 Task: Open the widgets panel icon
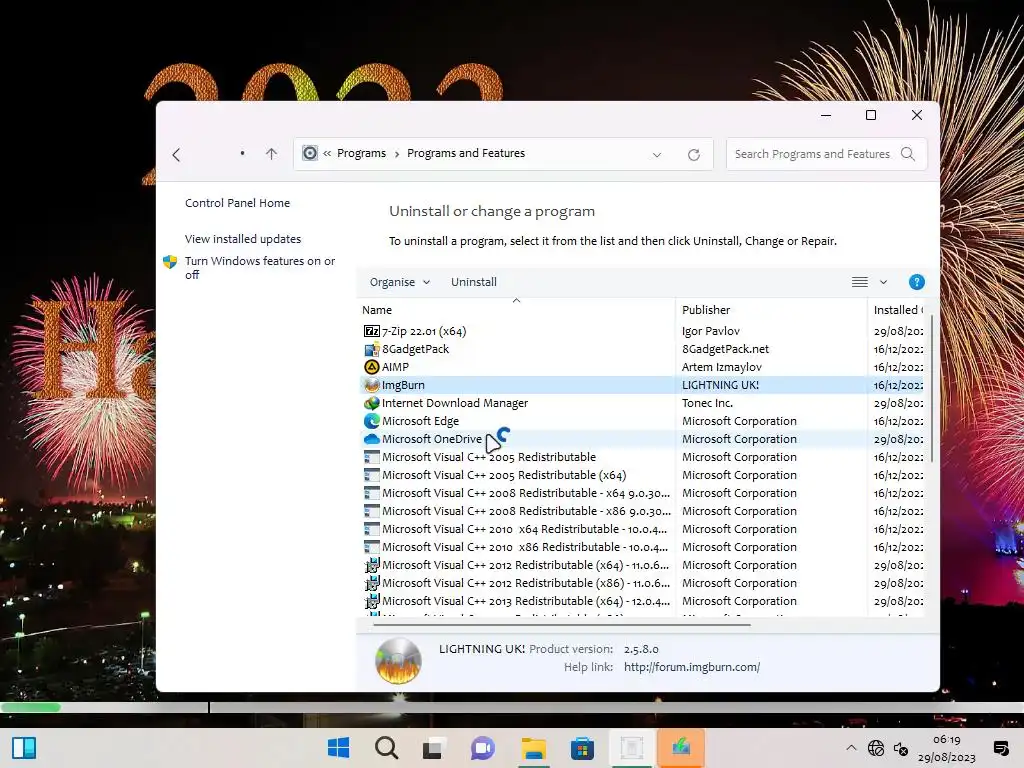[x=24, y=748]
